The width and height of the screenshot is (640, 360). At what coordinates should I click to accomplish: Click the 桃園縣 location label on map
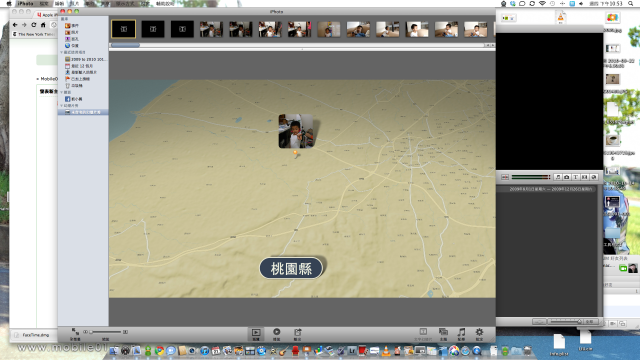pos(291,269)
